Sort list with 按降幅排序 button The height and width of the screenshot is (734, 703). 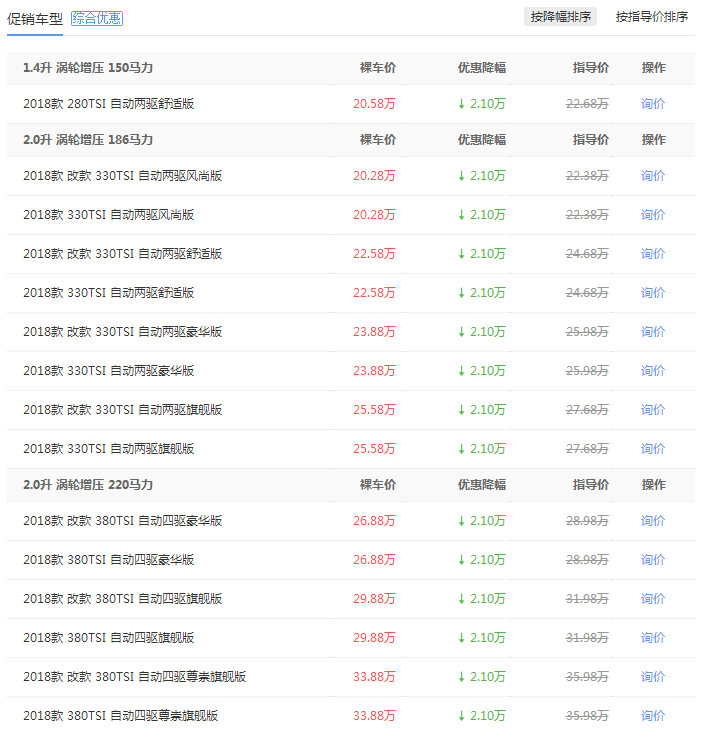[x=560, y=16]
